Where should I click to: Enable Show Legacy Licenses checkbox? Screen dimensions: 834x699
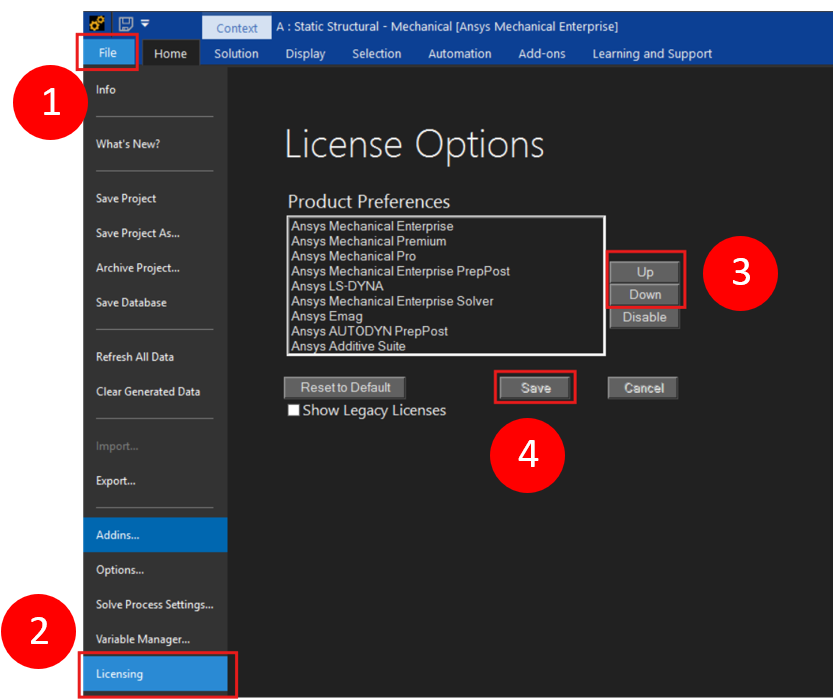coord(293,410)
